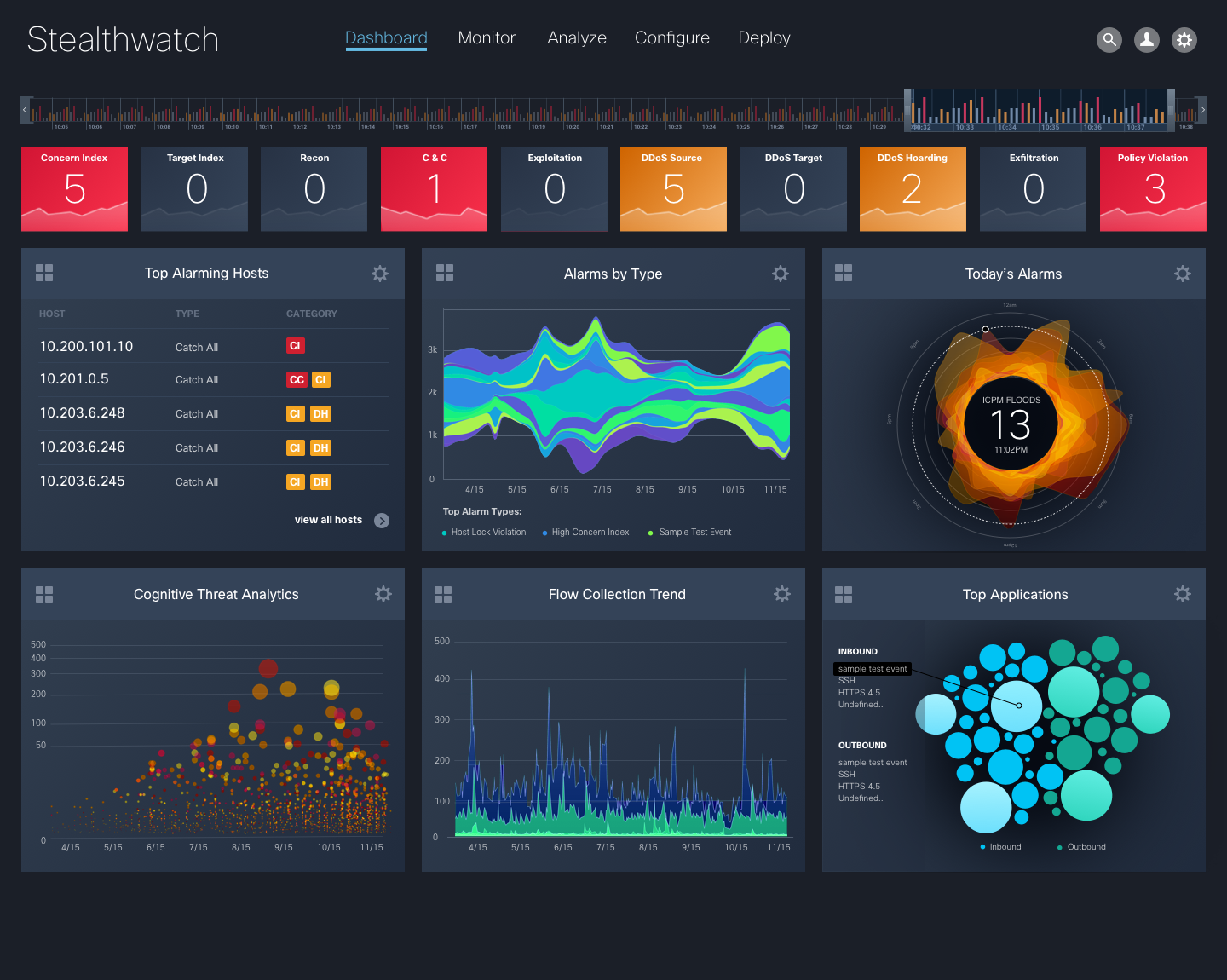Screen dimensions: 1227x980
Task: Open the DDoS Target tile
Action: [x=793, y=189]
